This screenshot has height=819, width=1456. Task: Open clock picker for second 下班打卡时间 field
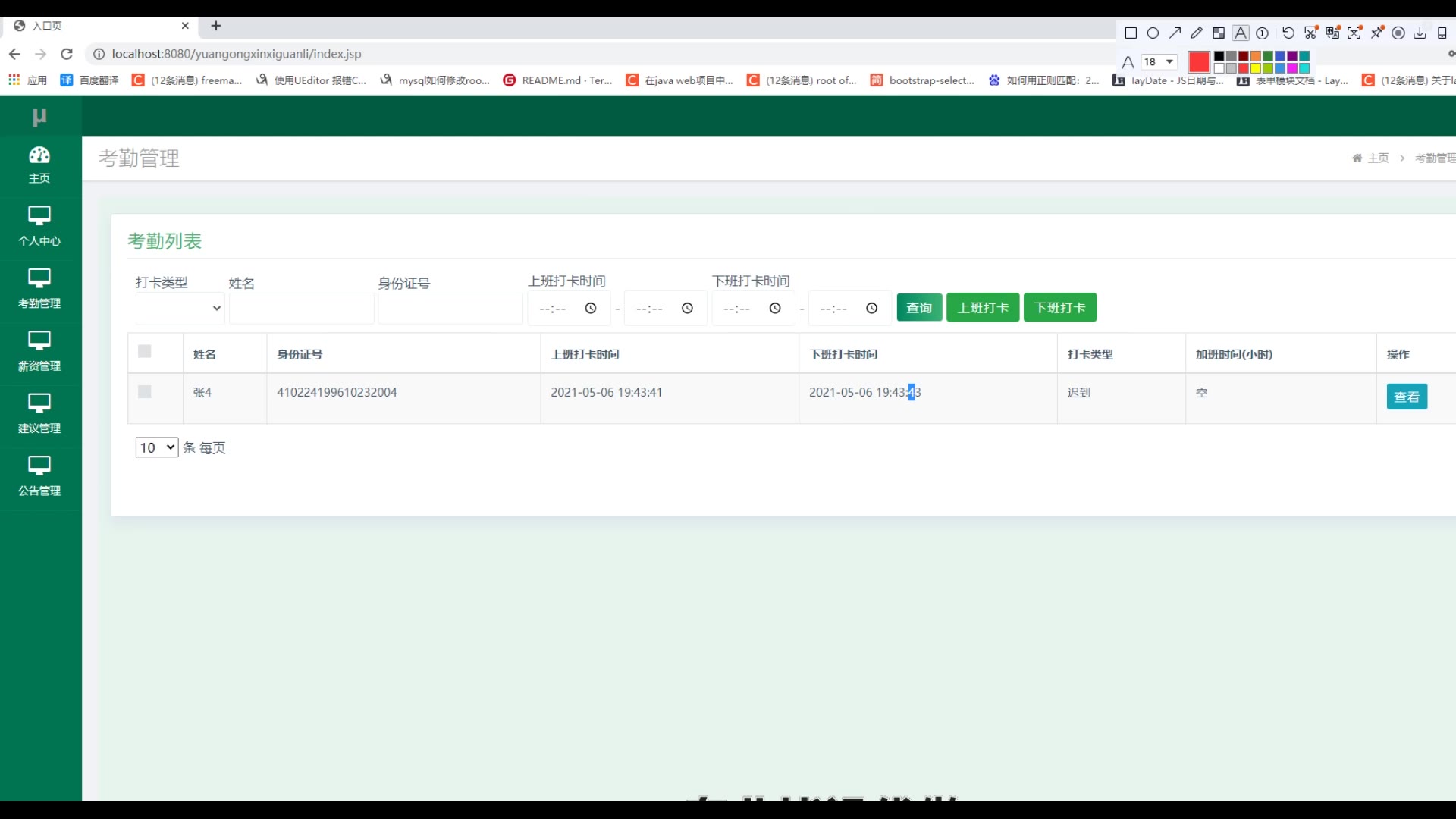pyautogui.click(x=871, y=309)
